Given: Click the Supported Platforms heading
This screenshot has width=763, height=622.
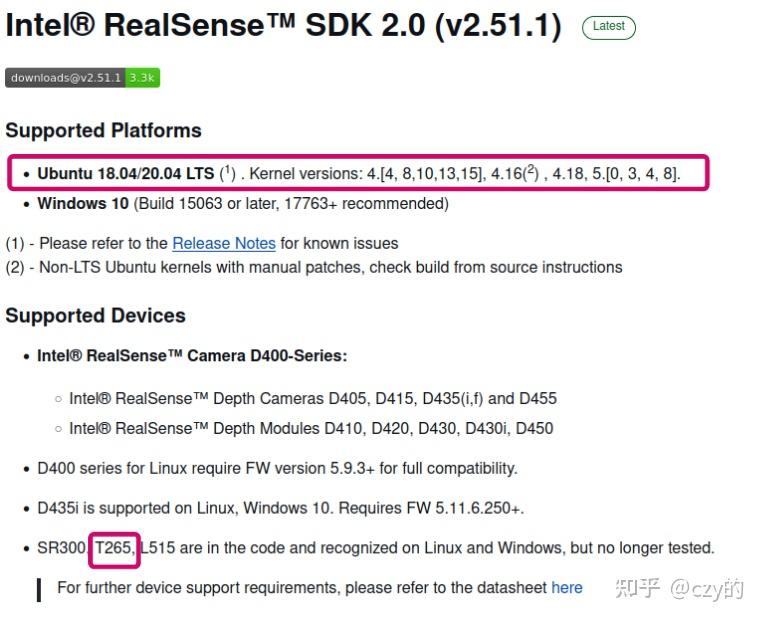Looking at the screenshot, I should (103, 130).
